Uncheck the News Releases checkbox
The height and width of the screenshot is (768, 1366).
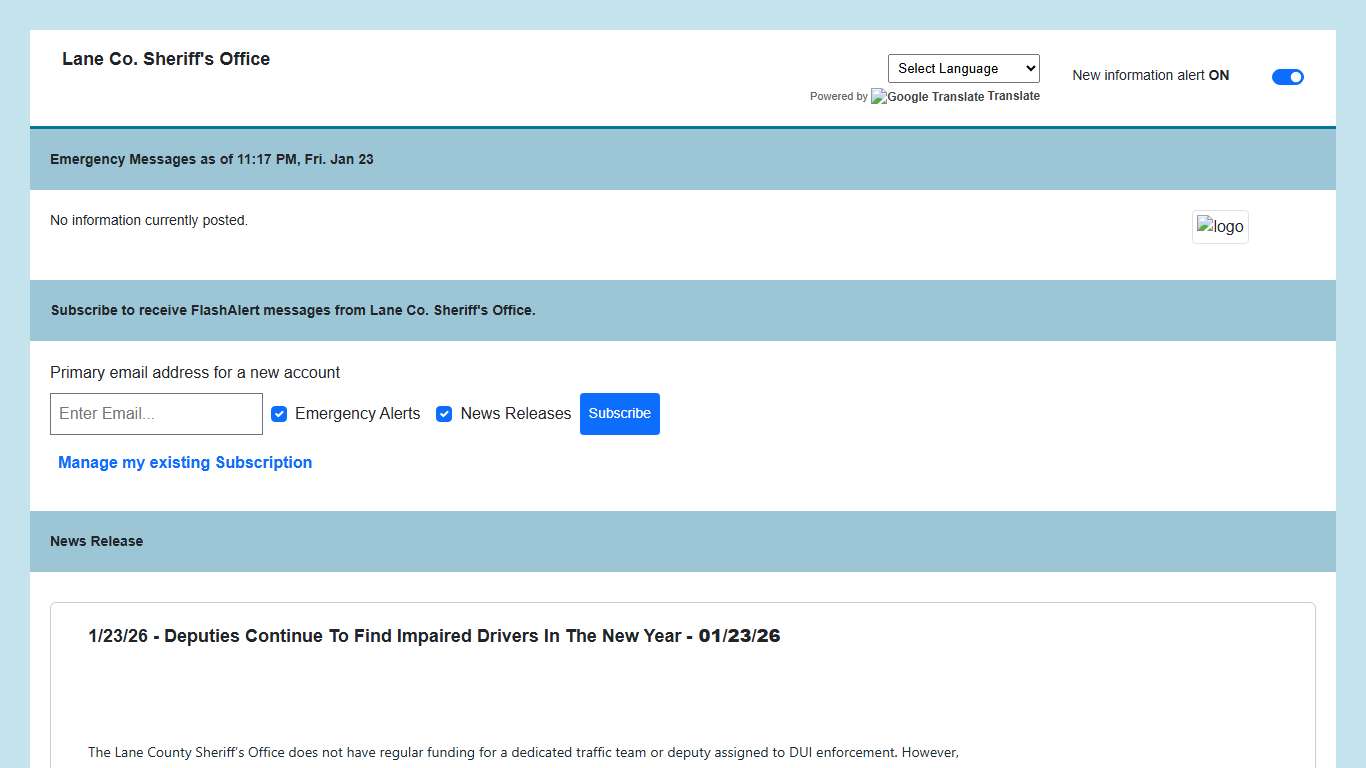pos(444,414)
